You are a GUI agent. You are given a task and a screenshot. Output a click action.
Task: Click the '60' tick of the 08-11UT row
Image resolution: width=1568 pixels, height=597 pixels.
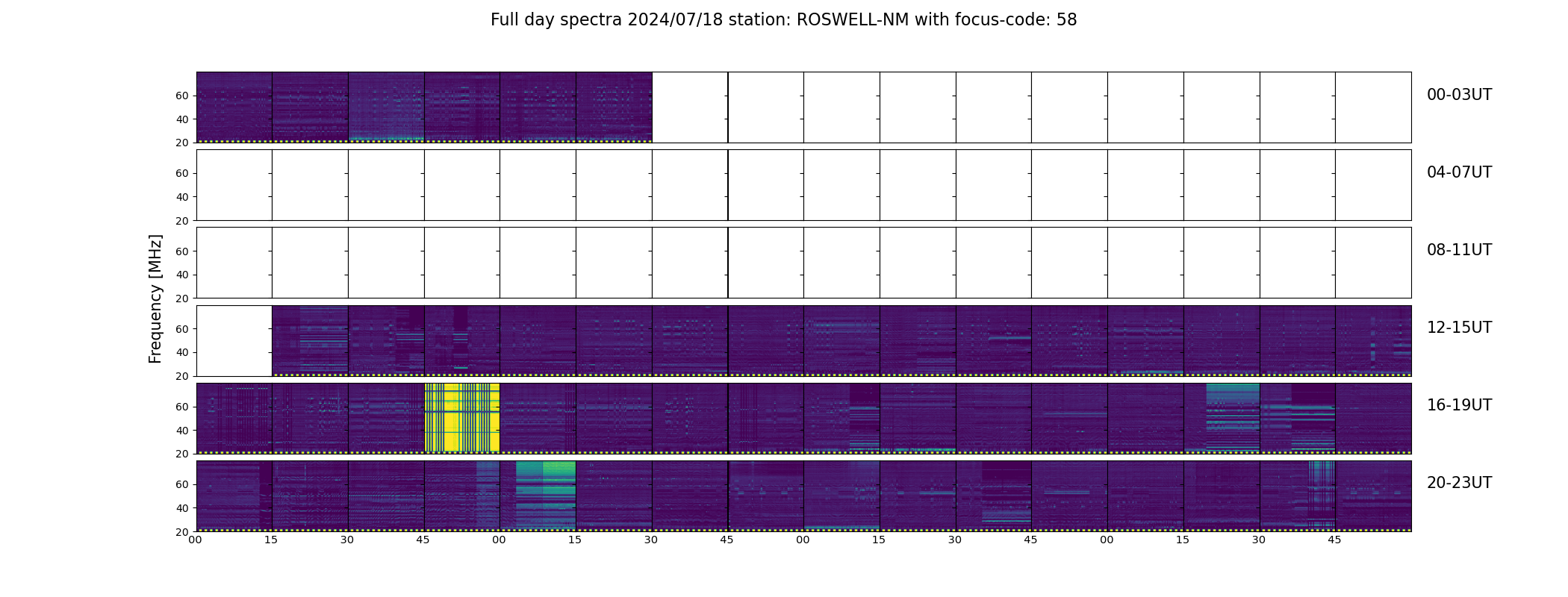pos(182,251)
